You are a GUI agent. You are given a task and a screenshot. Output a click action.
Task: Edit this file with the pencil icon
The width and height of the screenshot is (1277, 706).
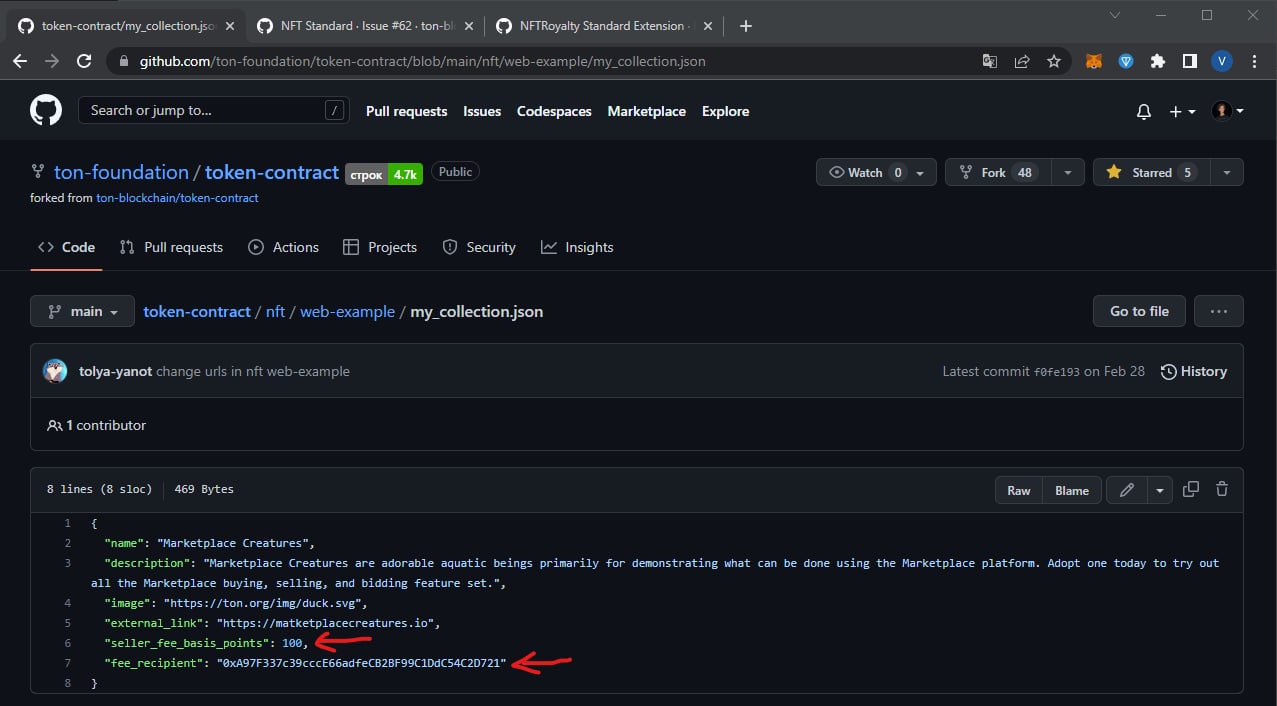[1127, 490]
